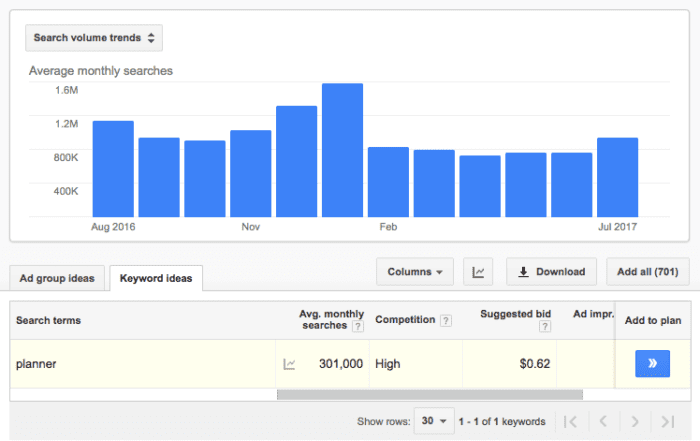The image size is (700, 441).
Task: Click the Jul 2017 chart bar
Action: [617, 177]
